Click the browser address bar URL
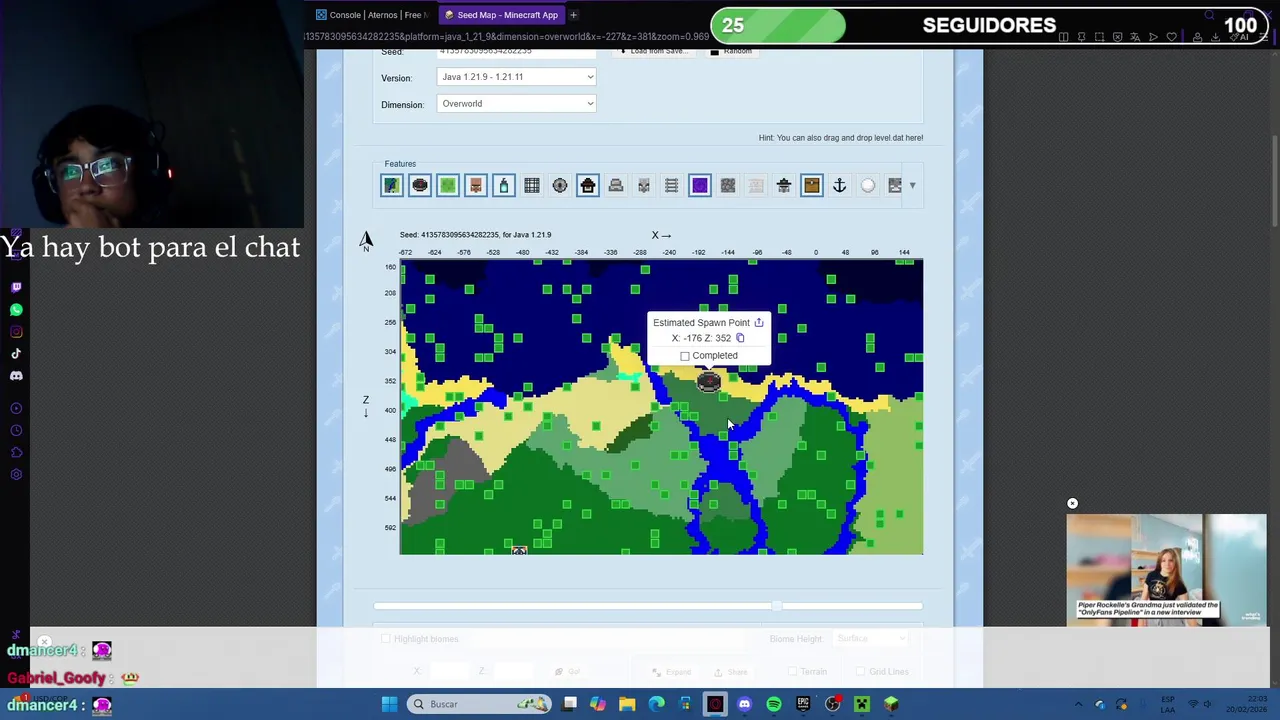Screen dimensions: 1280x720 pyautogui.click(x=506, y=37)
